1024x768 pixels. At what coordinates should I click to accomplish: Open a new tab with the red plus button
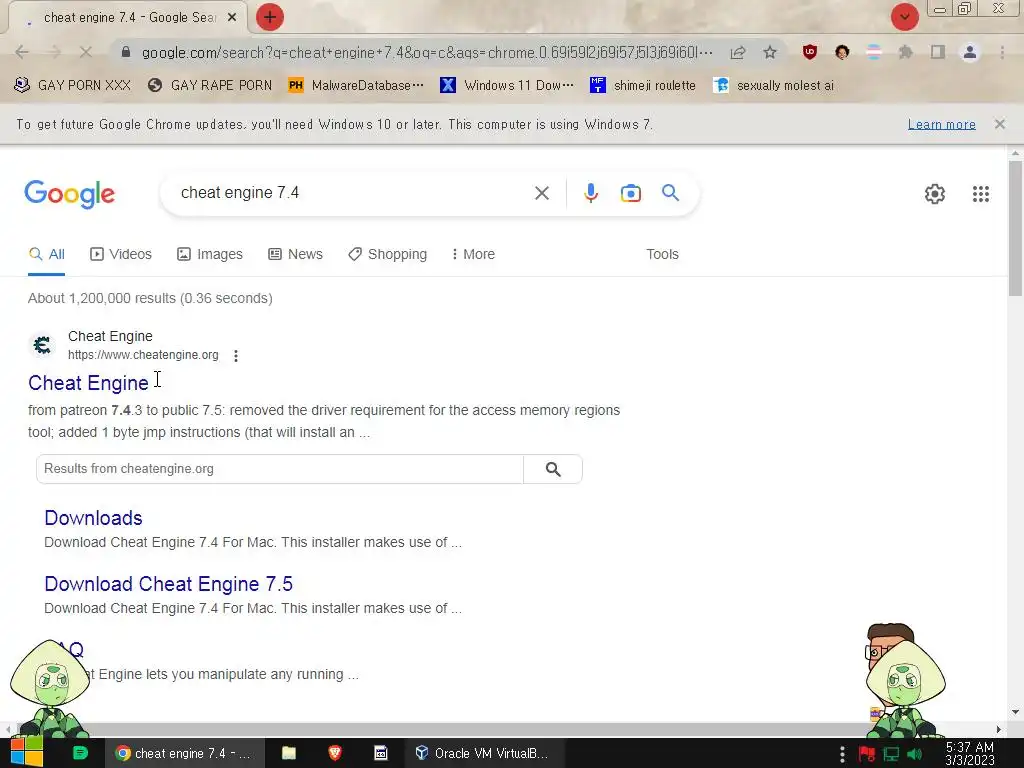click(270, 17)
